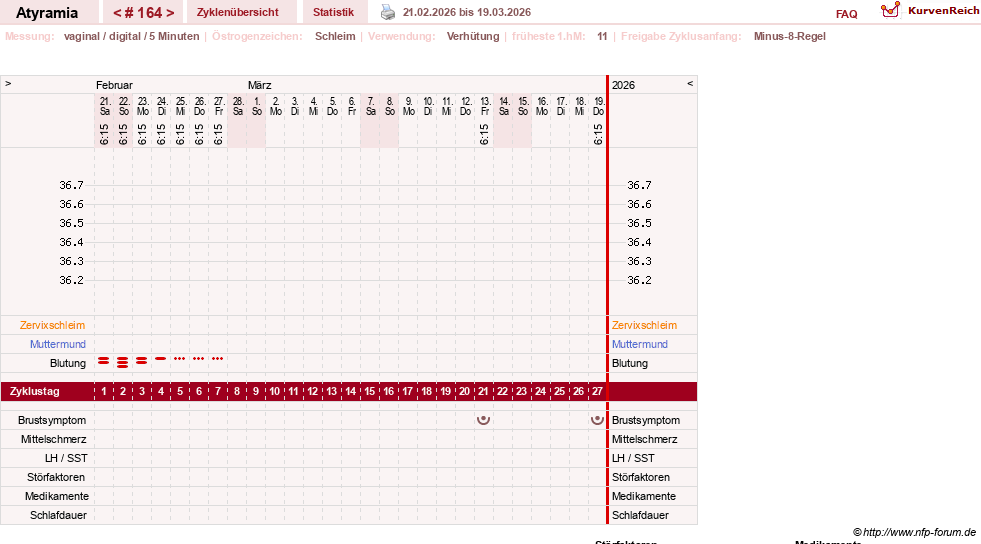This screenshot has width=981, height=544.
Task: Click the left Mittelschmerz row label
Action: coord(54,439)
